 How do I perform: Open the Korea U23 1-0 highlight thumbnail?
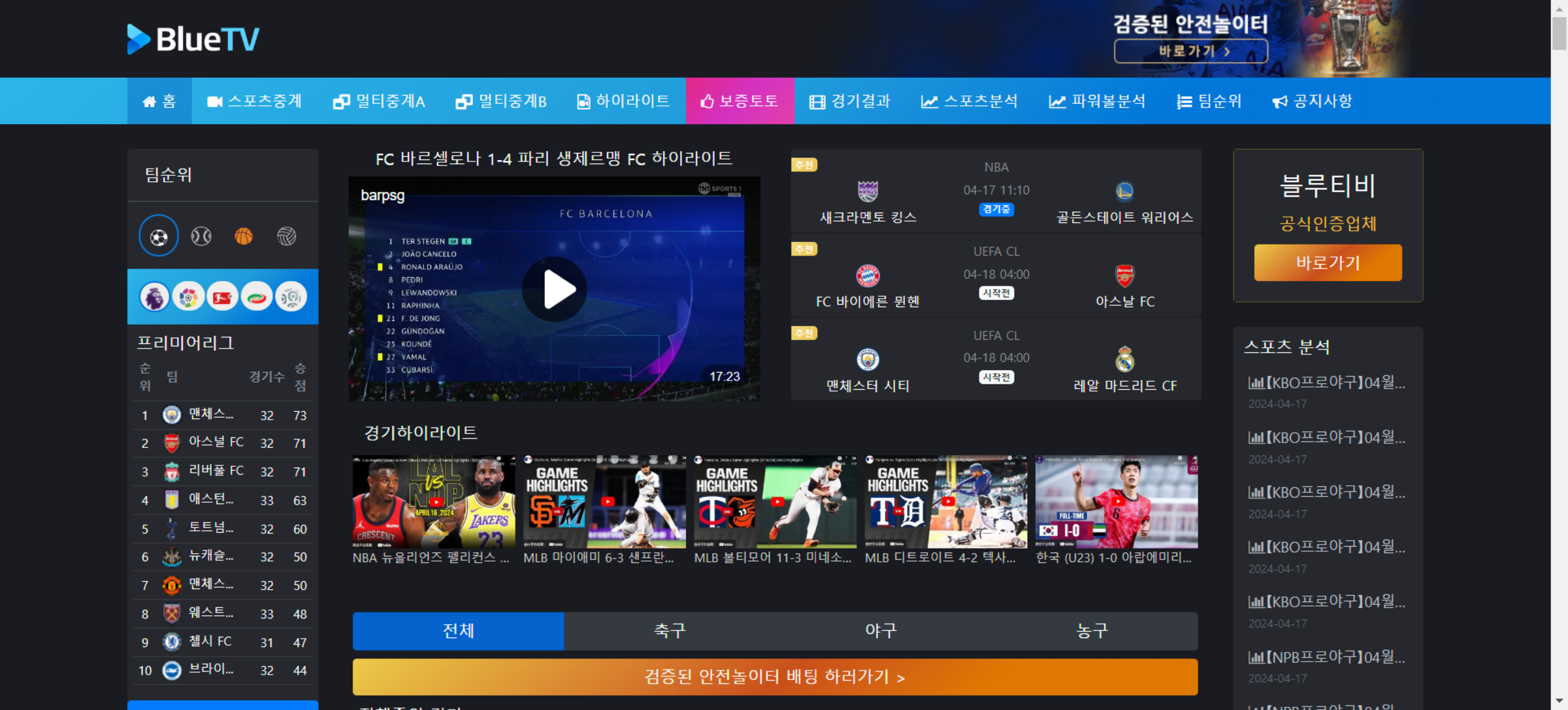(1117, 502)
